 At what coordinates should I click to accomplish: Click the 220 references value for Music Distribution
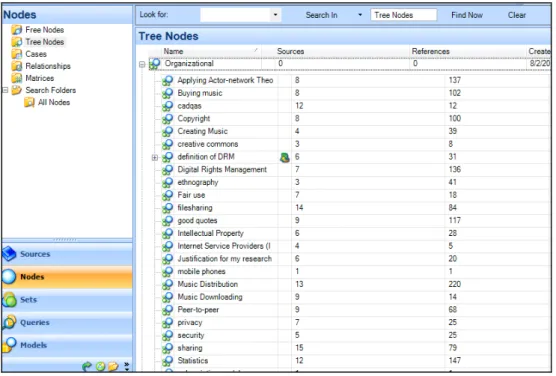pos(454,285)
